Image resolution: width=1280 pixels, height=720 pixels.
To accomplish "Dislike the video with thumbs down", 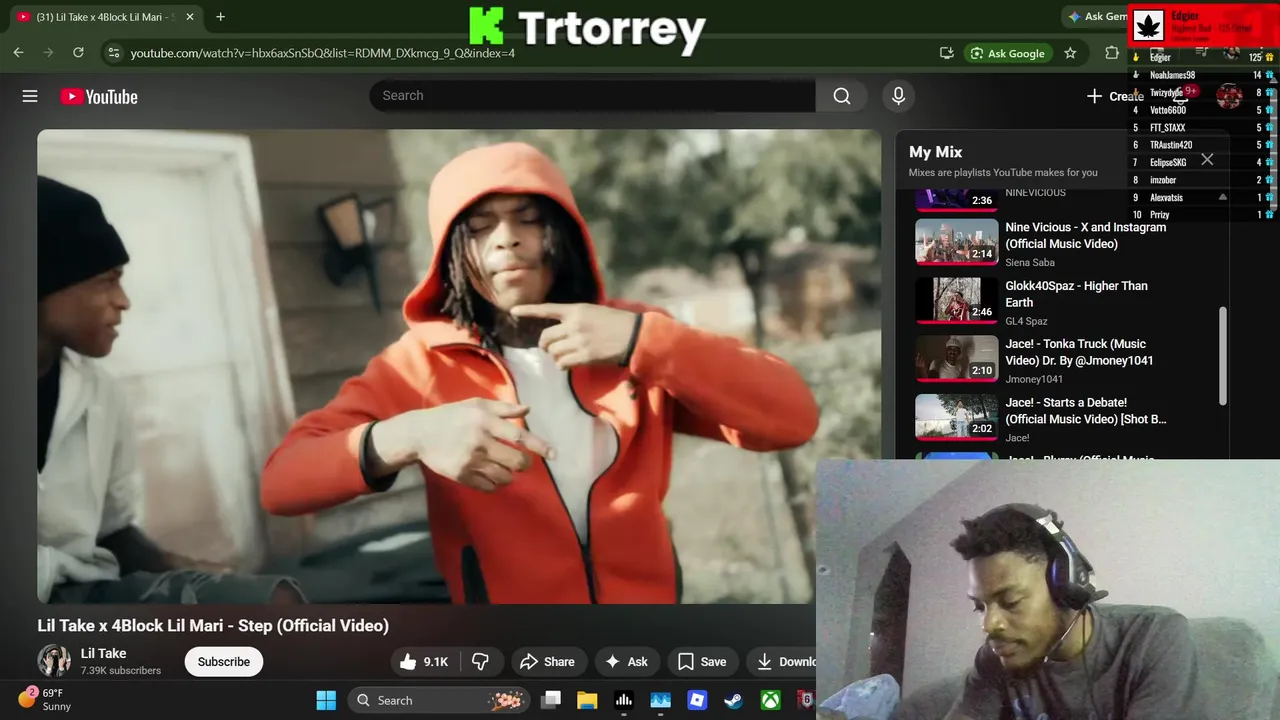I will point(481,661).
